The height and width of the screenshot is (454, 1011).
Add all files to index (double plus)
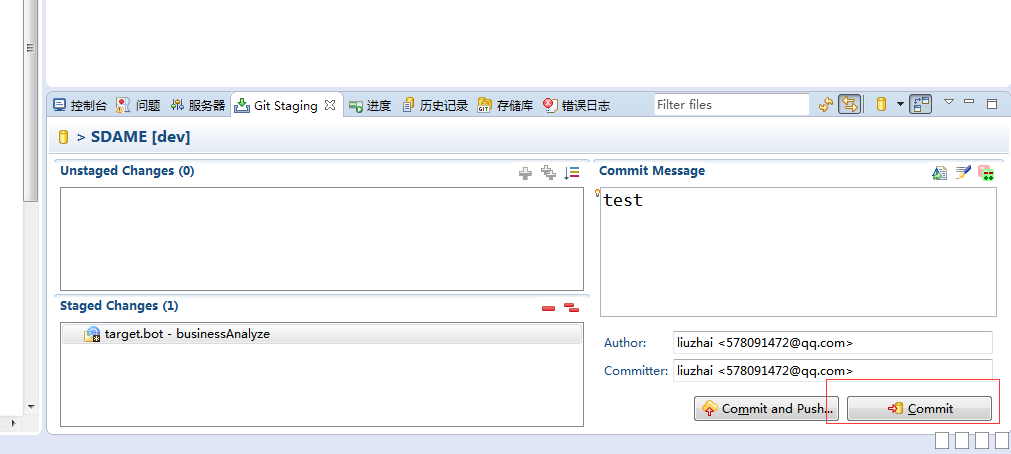(548, 173)
